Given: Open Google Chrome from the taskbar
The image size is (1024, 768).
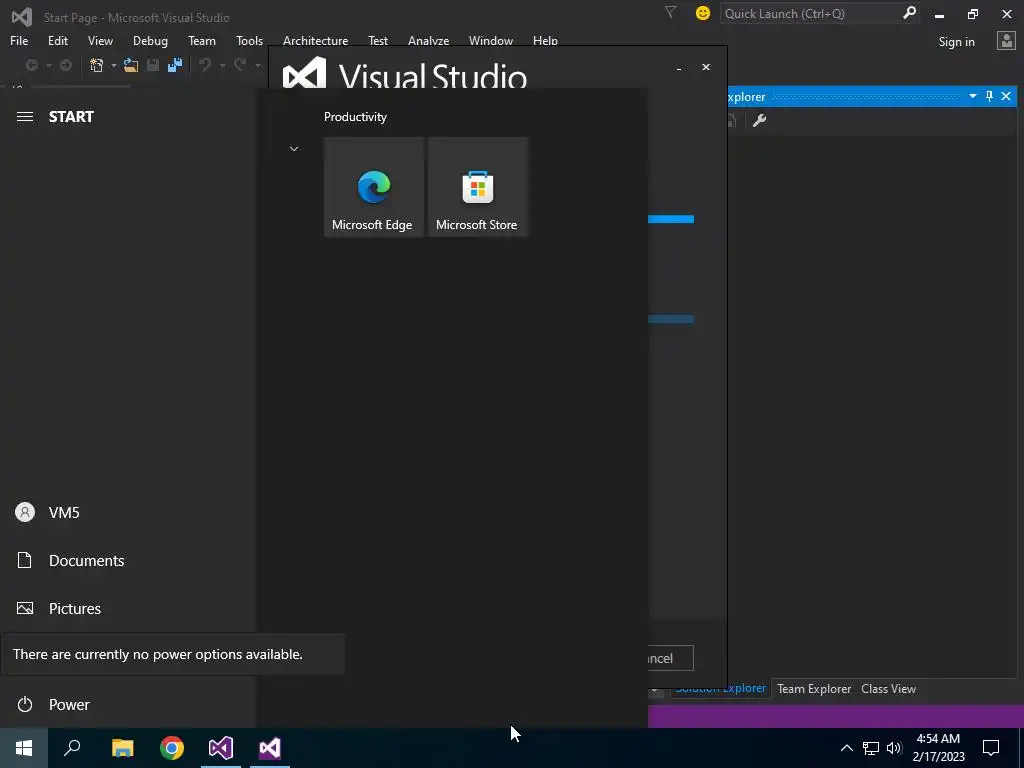Looking at the screenshot, I should (x=172, y=748).
